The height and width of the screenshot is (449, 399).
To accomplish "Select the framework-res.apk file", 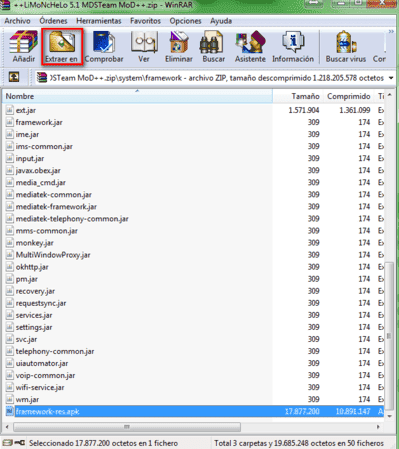I will pyautogui.click(x=193, y=411).
